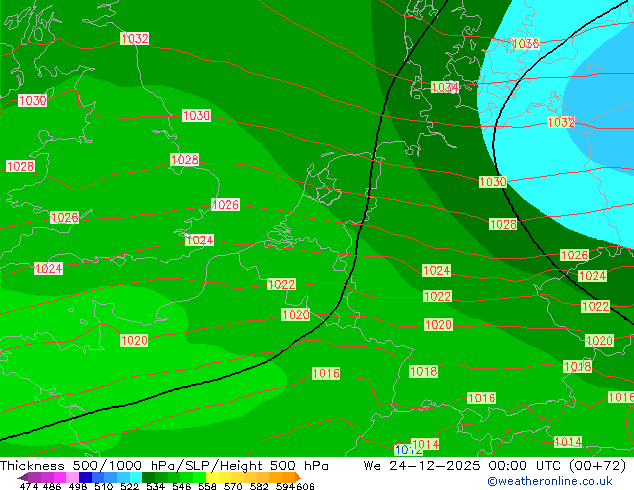Click the legend value 522

(129, 486)
